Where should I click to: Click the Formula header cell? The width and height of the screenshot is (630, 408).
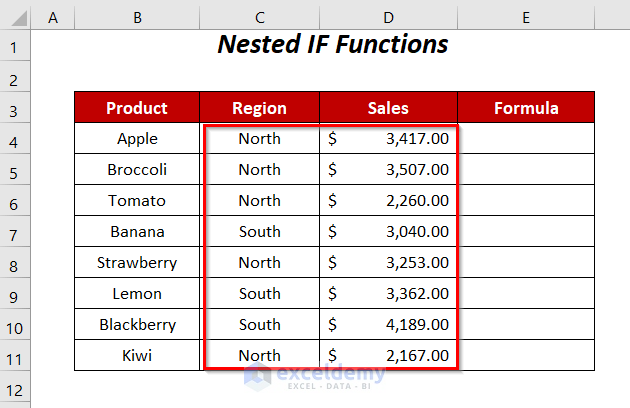[x=526, y=108]
